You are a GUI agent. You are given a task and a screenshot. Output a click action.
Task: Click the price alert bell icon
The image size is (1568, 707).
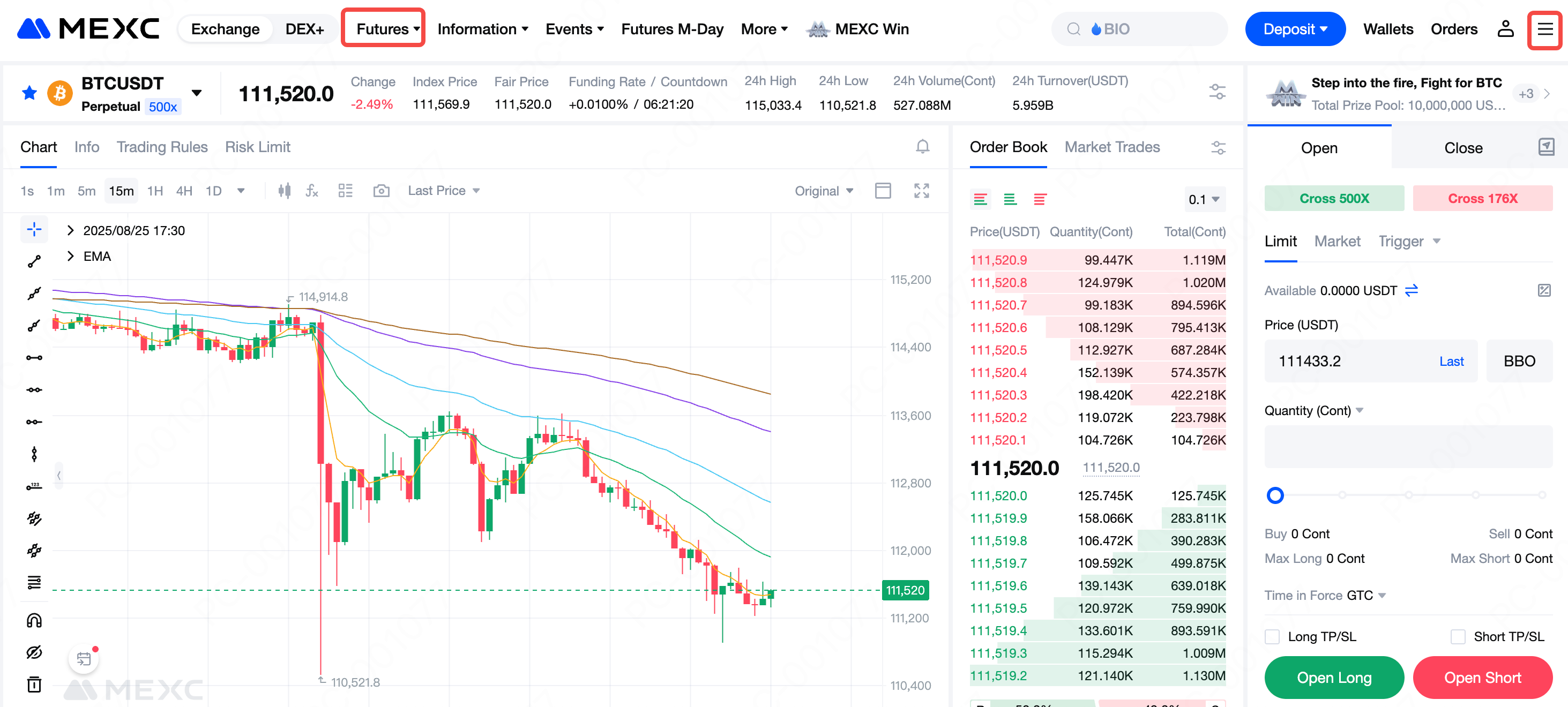[922, 147]
